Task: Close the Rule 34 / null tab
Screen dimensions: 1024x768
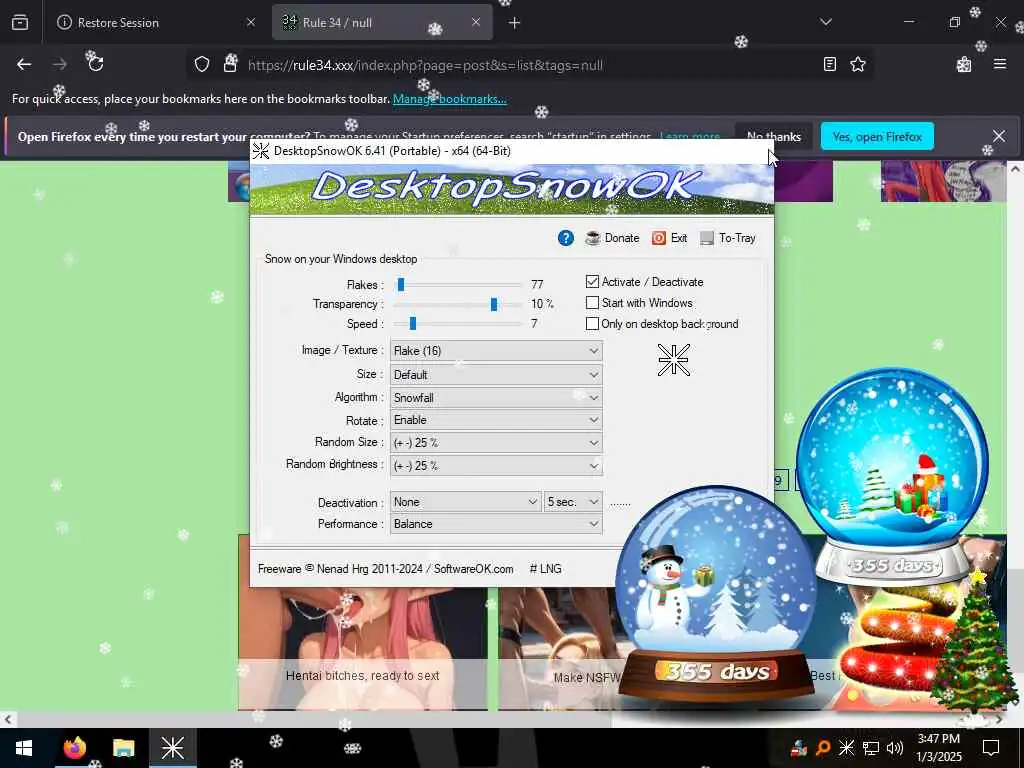Action: click(475, 22)
